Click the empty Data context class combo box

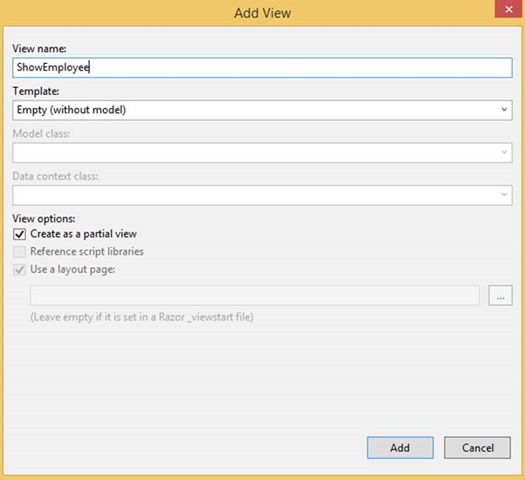tap(262, 195)
